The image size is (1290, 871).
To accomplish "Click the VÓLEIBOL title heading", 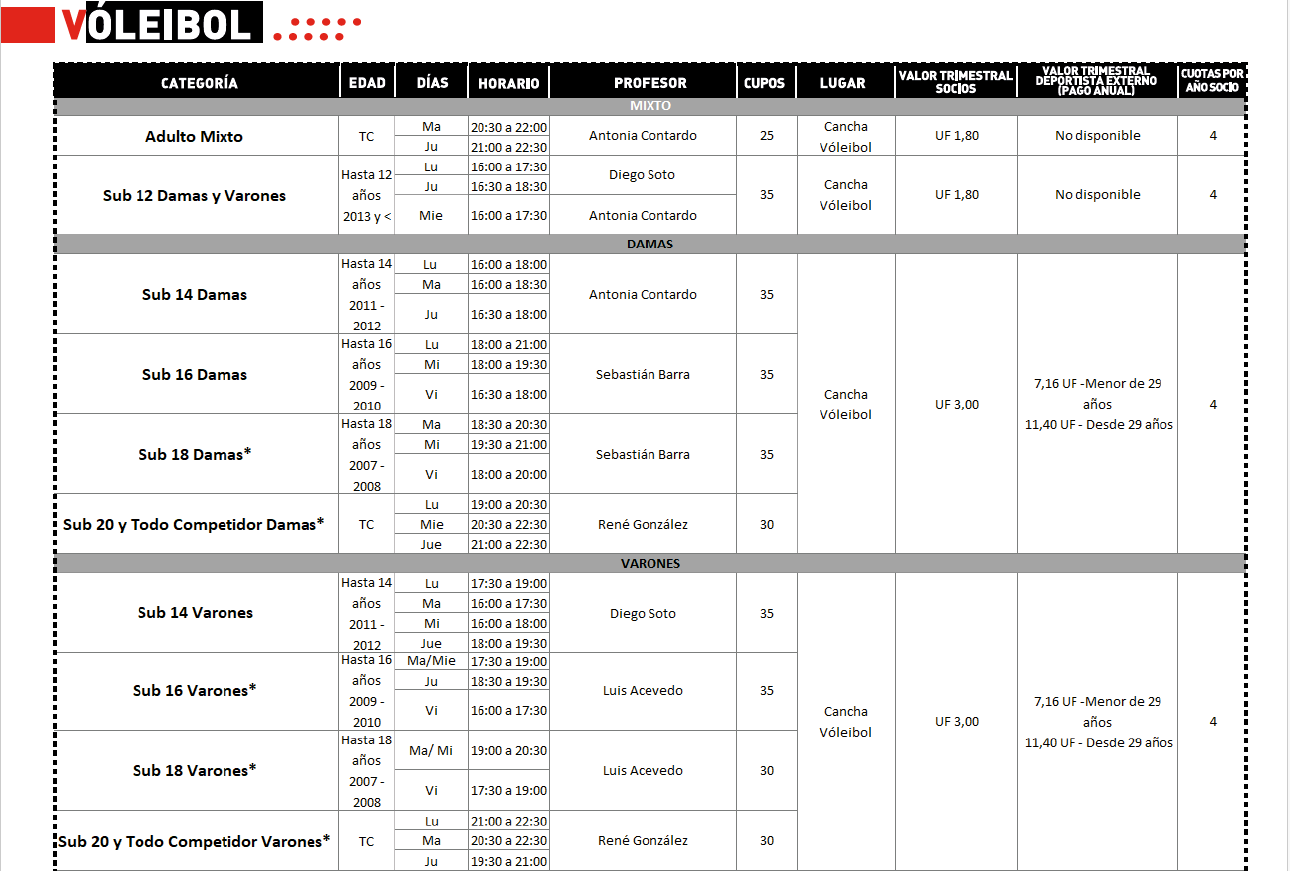I will click(157, 23).
